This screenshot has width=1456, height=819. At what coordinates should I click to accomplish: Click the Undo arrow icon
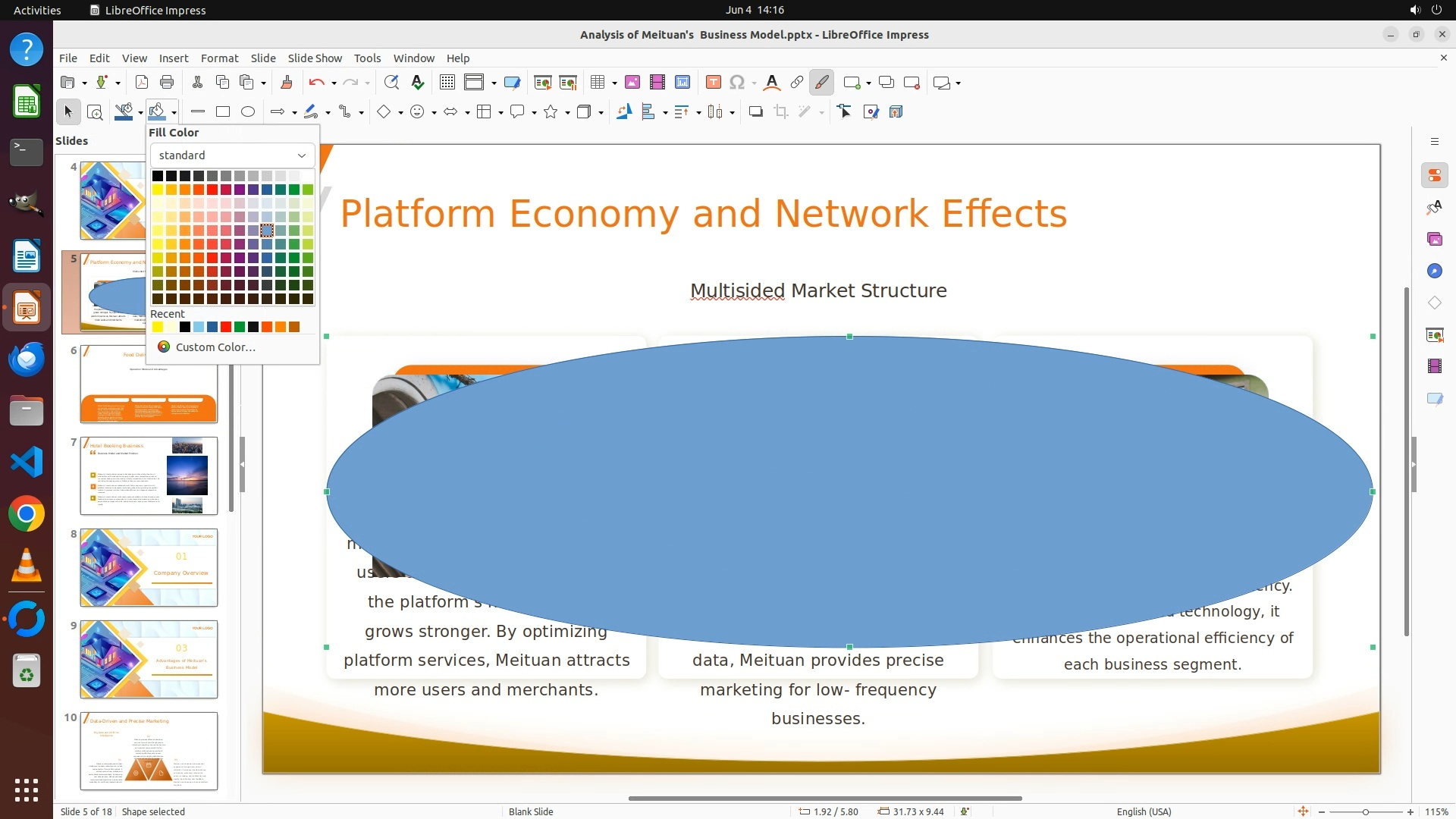(316, 83)
